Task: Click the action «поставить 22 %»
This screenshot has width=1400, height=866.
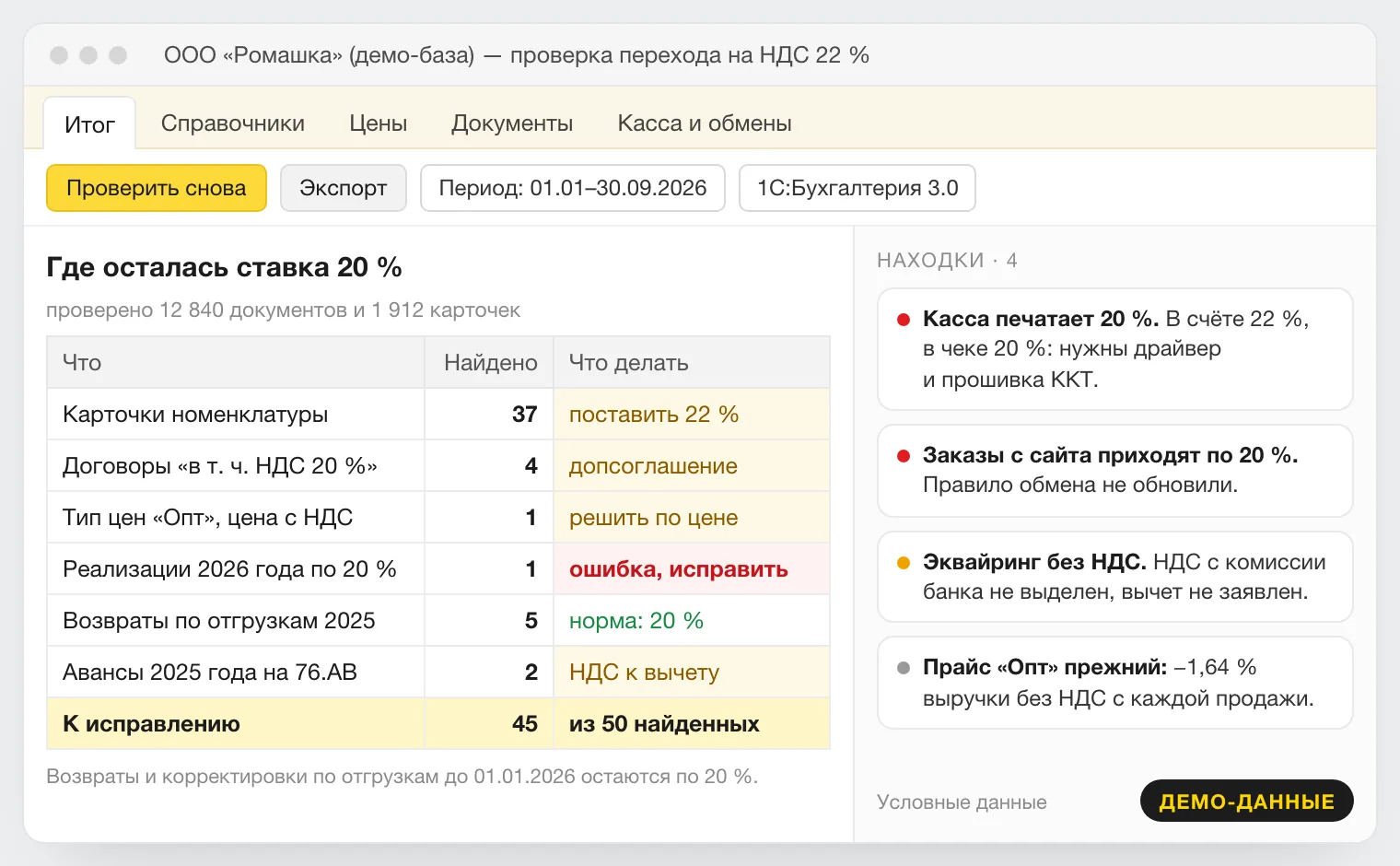Action: pyautogui.click(x=654, y=415)
